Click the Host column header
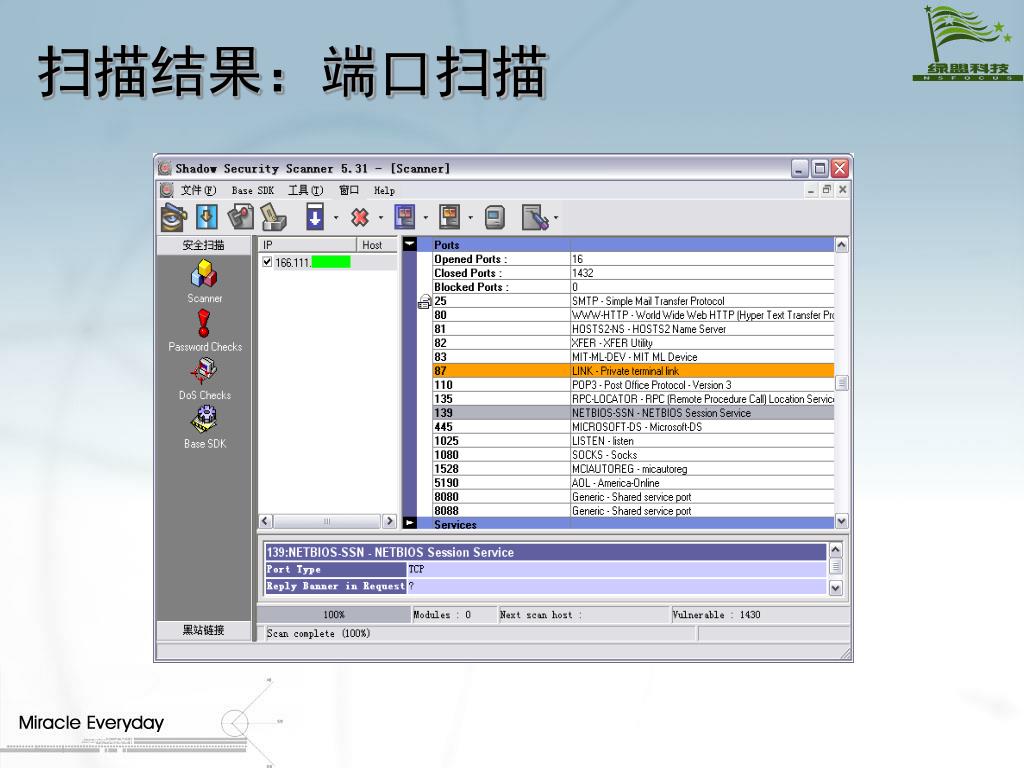 tap(376, 245)
